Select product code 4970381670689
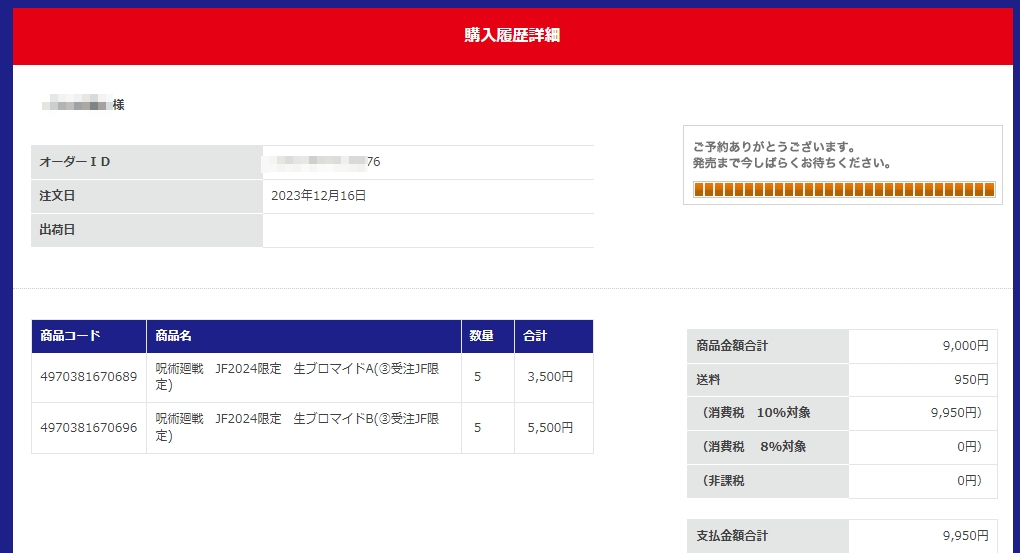The width and height of the screenshot is (1020, 553). point(89,377)
